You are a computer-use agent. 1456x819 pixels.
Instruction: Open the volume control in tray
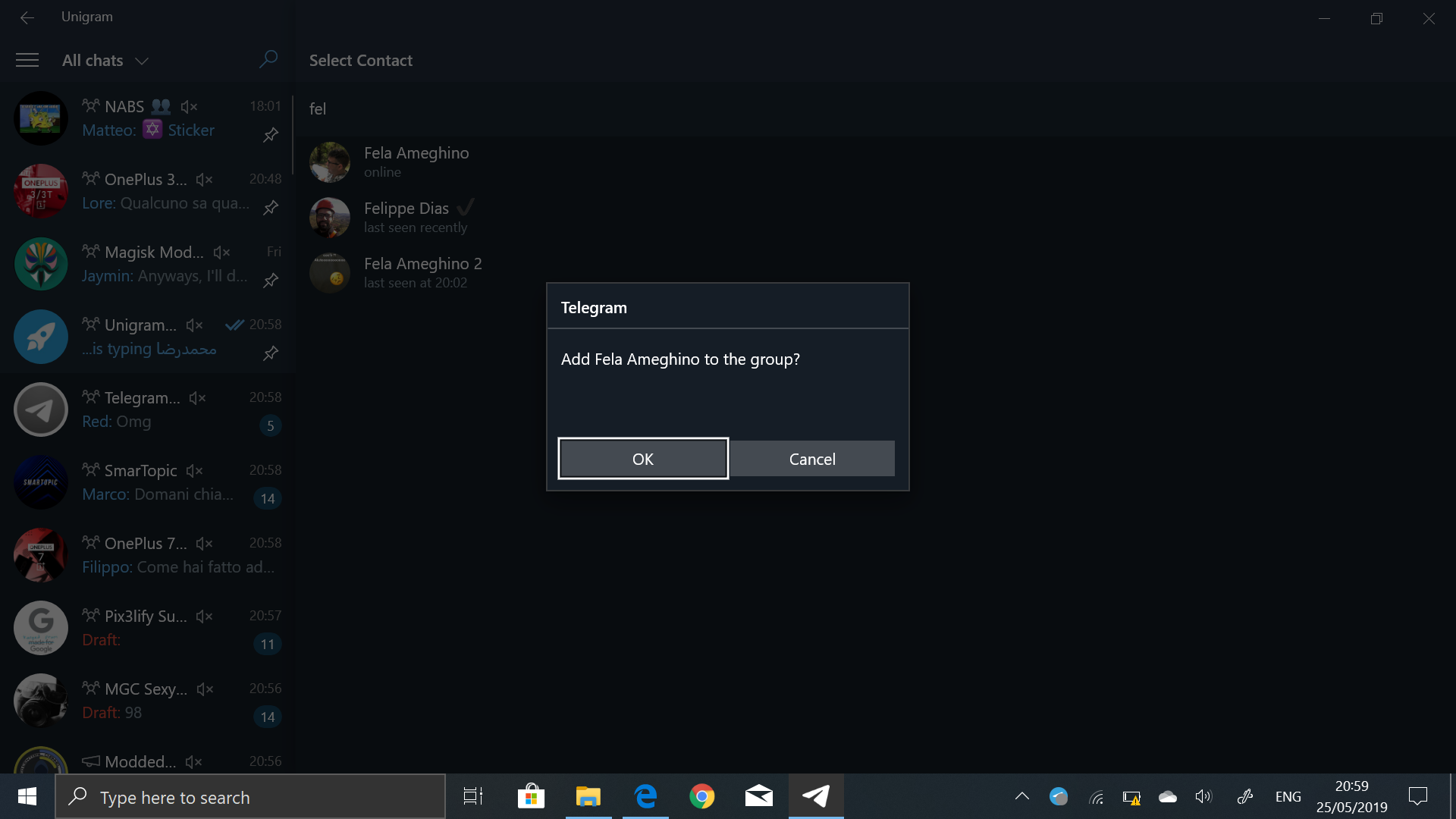coord(1203,796)
